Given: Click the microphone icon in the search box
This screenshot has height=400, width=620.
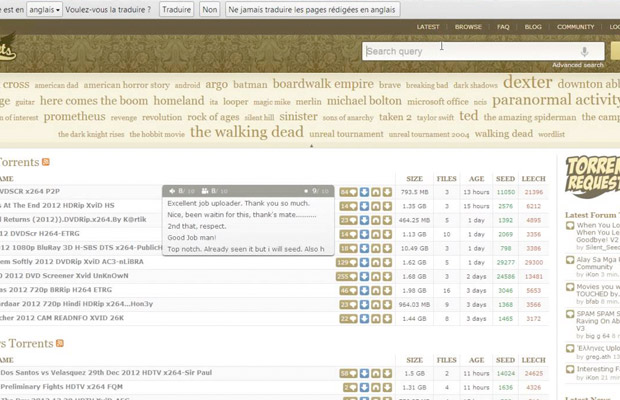Looking at the screenshot, I should coord(584,52).
